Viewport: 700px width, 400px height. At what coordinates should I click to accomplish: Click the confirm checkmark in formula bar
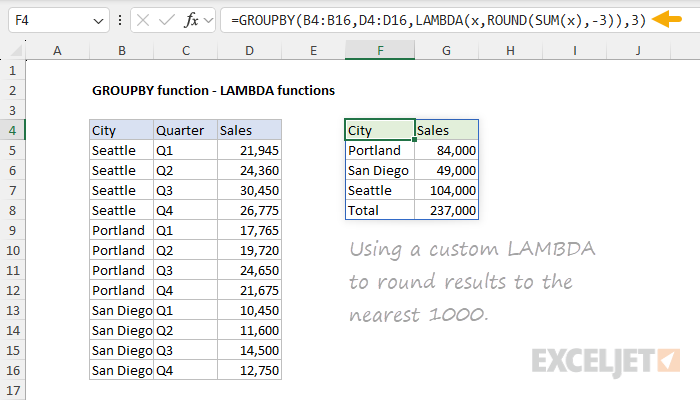pos(167,20)
